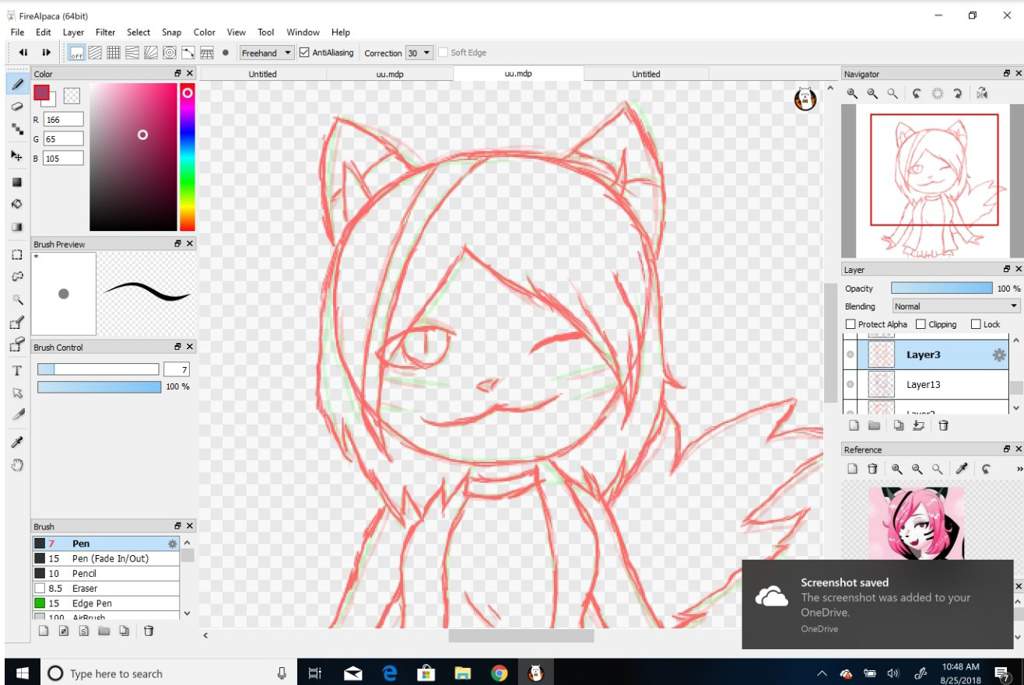1024x685 pixels.
Task: Pick the Magic Wand tool
Action: [17, 300]
